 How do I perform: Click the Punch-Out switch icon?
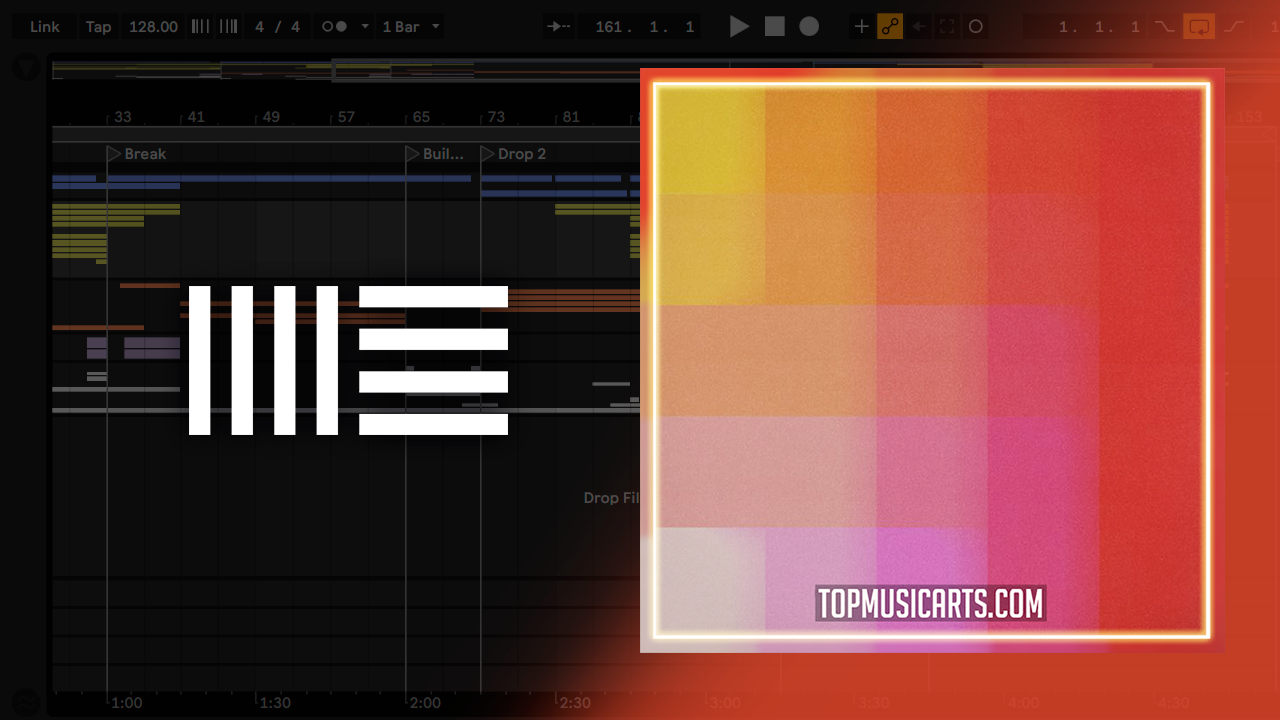pyautogui.click(x=1234, y=27)
